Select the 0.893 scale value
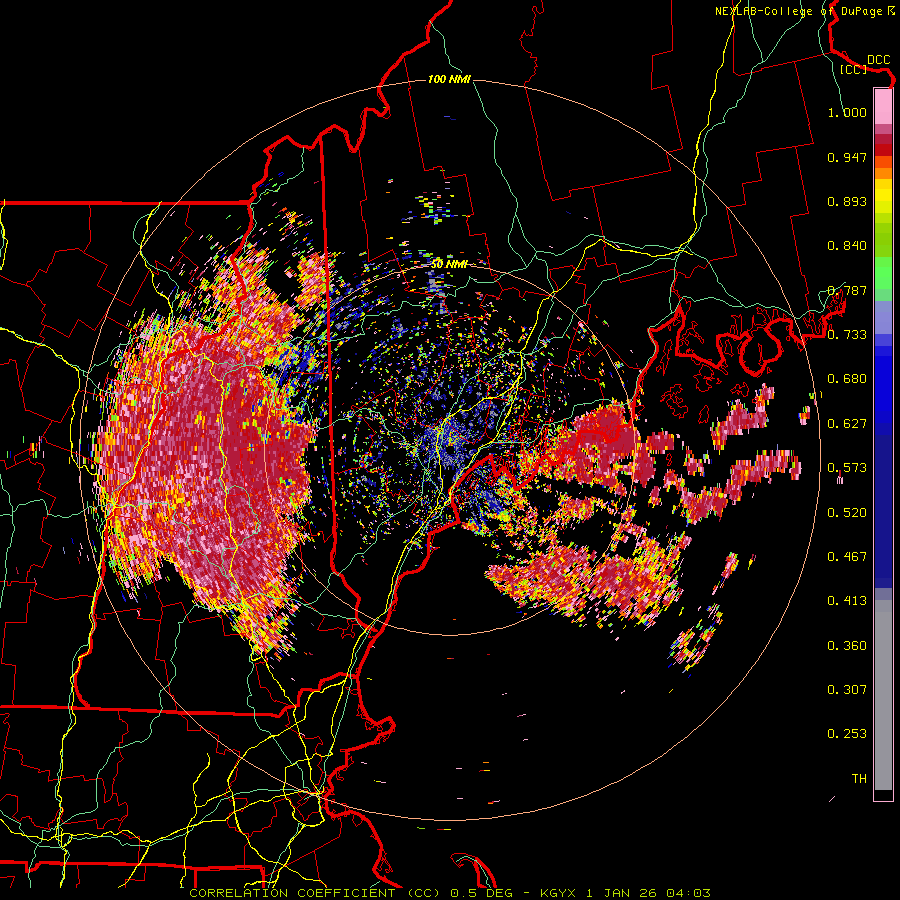Screen dimensions: 900x900 (847, 201)
